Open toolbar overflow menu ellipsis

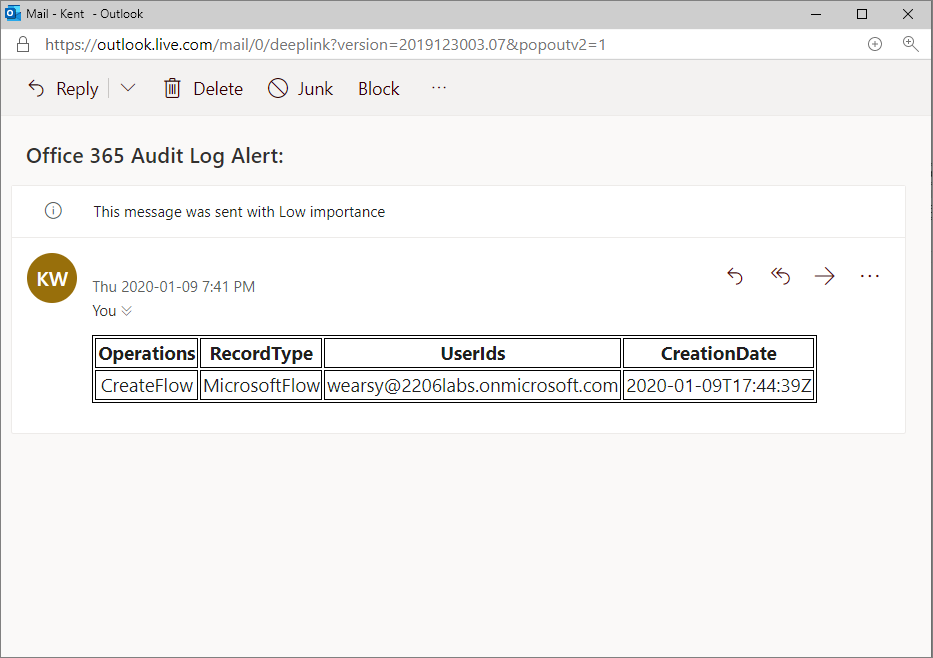tap(438, 88)
